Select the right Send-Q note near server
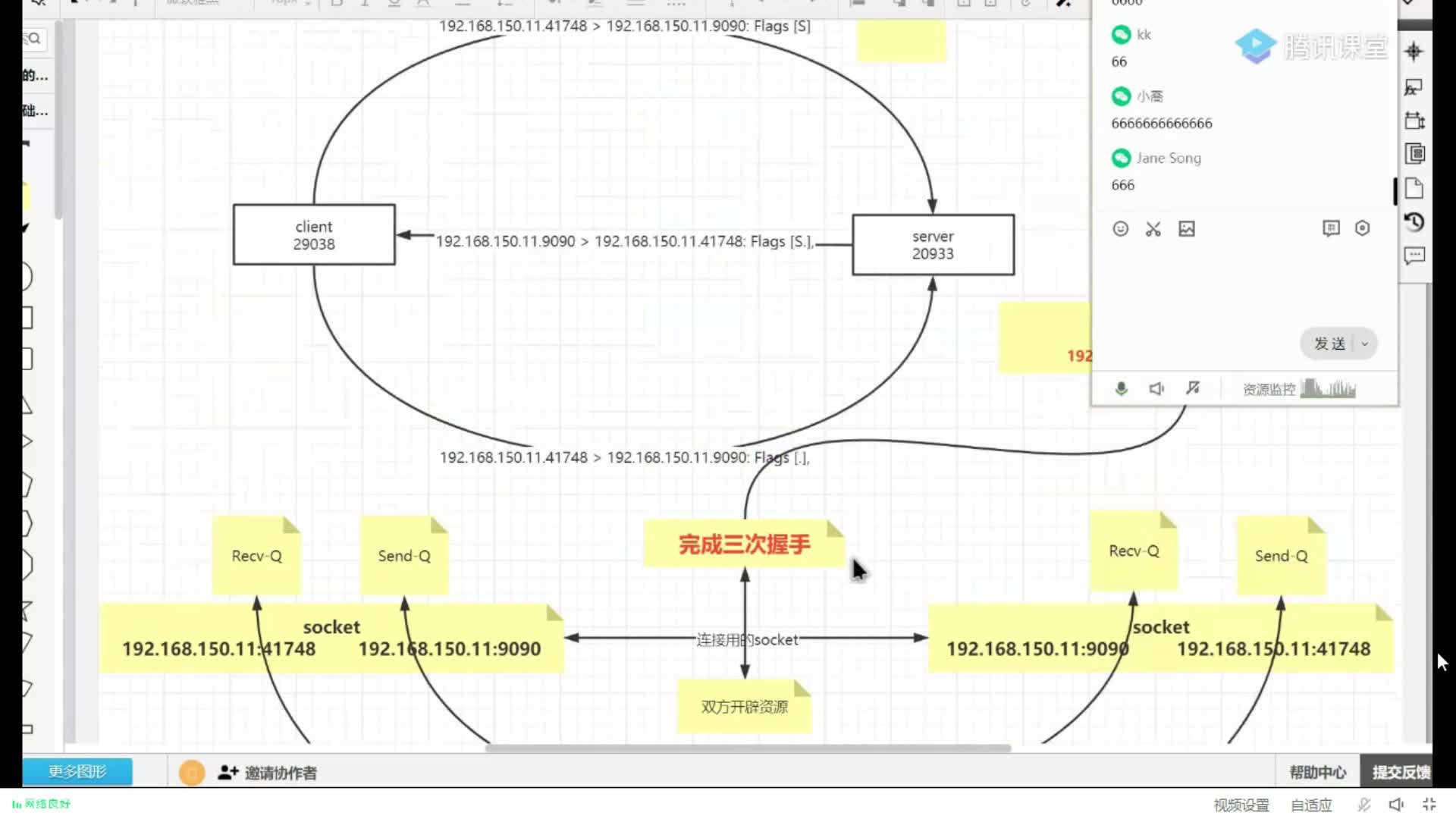 tap(1281, 556)
